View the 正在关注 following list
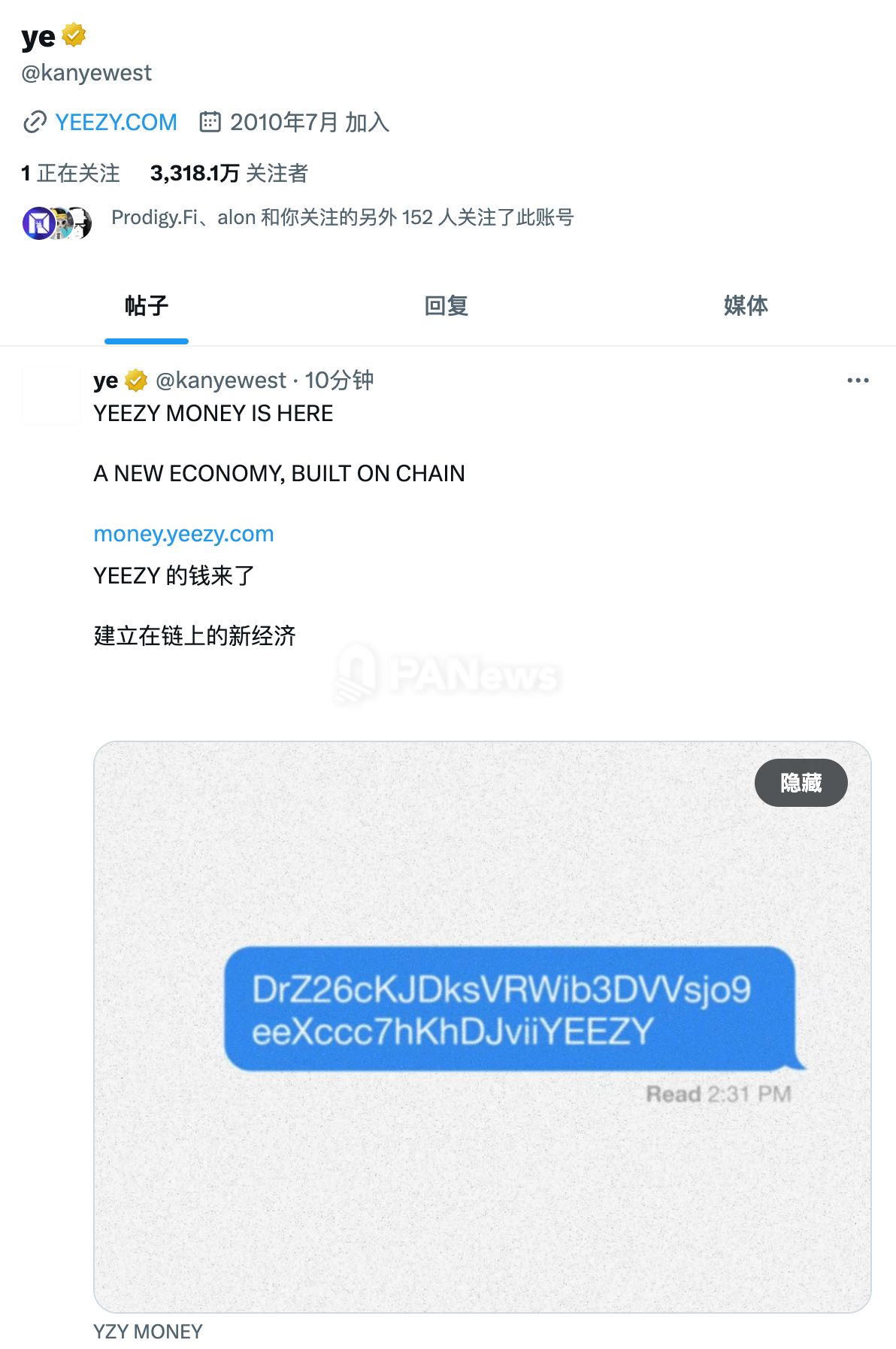 pos(71,174)
